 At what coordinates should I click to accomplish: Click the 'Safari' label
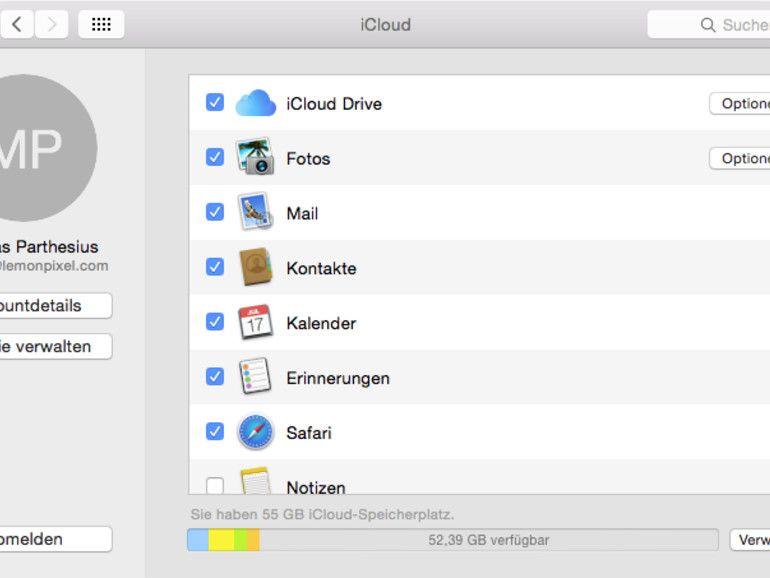(x=309, y=433)
